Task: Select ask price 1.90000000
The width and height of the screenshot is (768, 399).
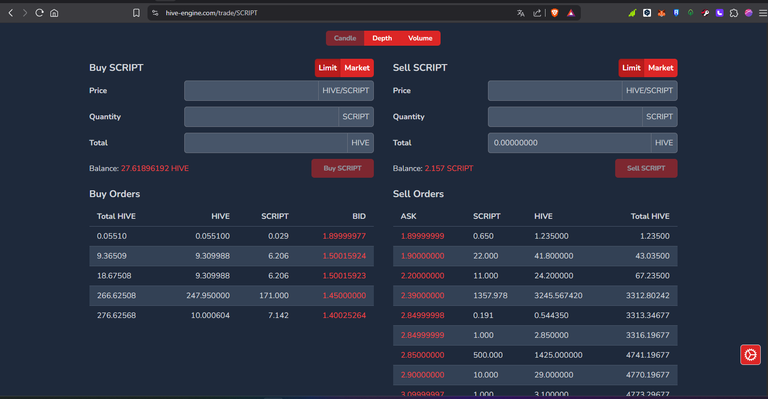Action: 422,256
